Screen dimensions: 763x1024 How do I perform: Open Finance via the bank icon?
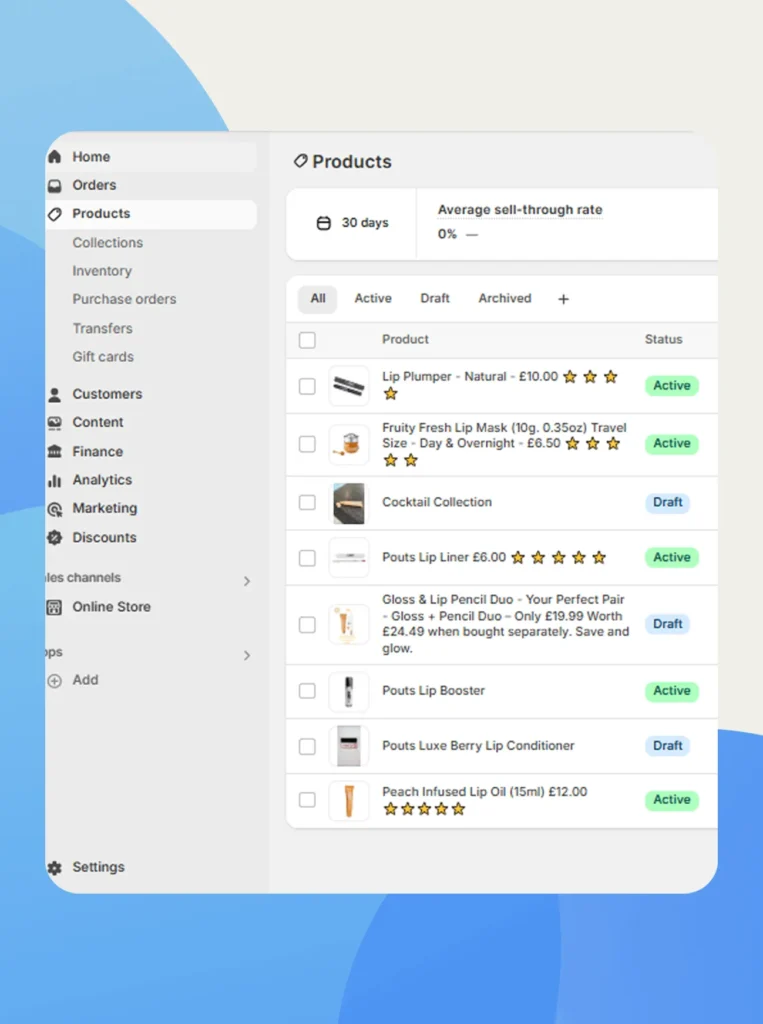[x=54, y=452]
